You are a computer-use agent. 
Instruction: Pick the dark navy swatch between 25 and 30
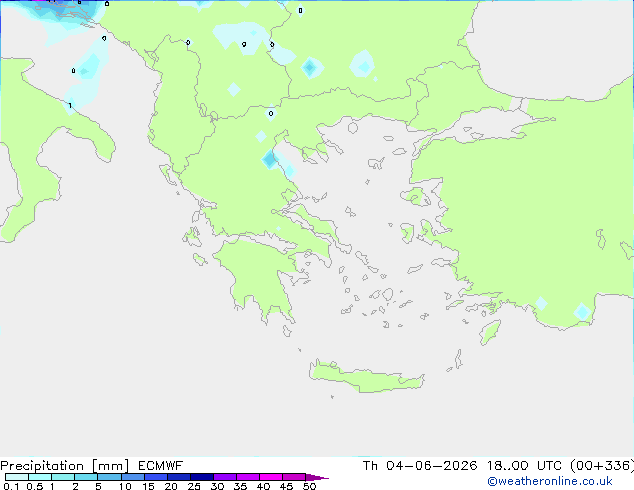click(x=202, y=477)
